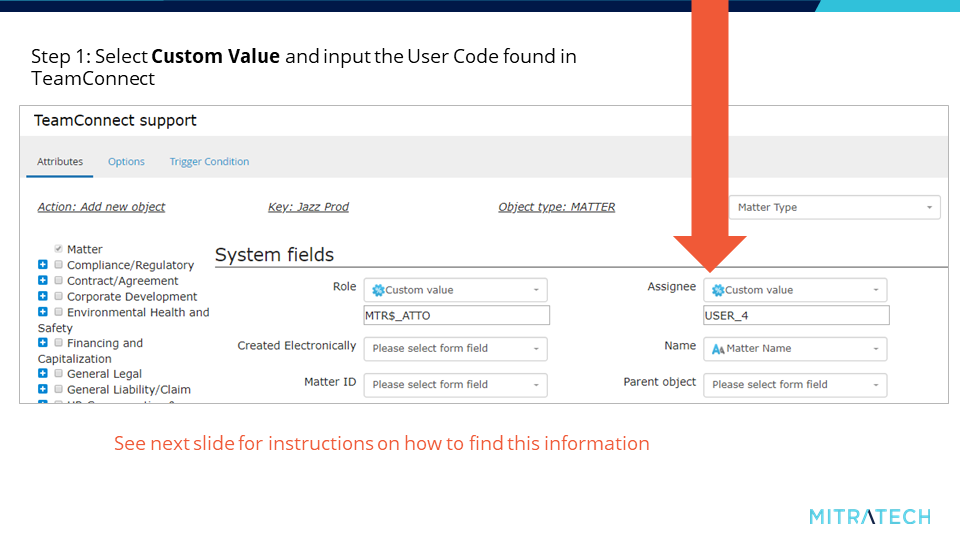Click the MTR$_ATTO input field

pos(457,315)
